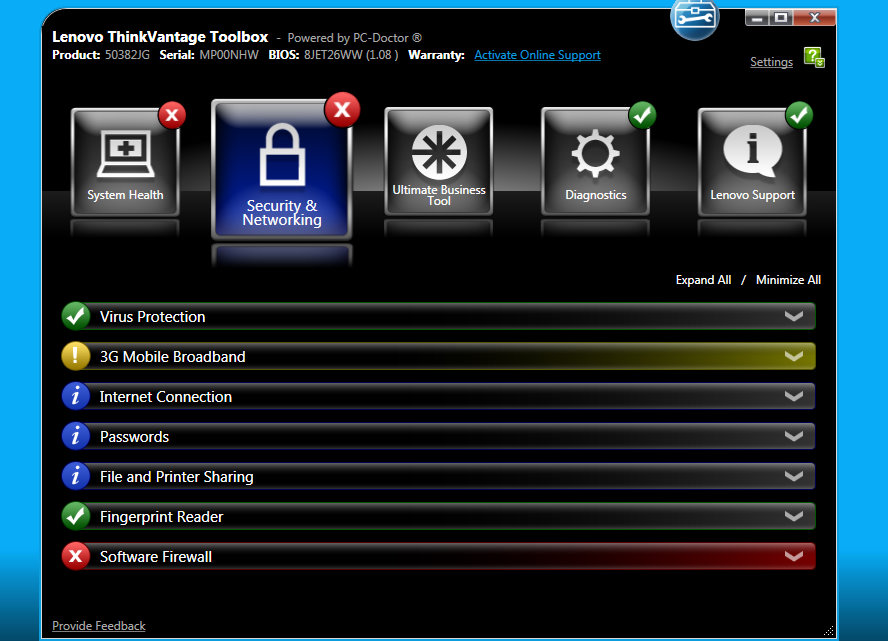This screenshot has width=888, height=641.
Task: Click the BIOS version 8JET26WW text
Action: coord(333,55)
